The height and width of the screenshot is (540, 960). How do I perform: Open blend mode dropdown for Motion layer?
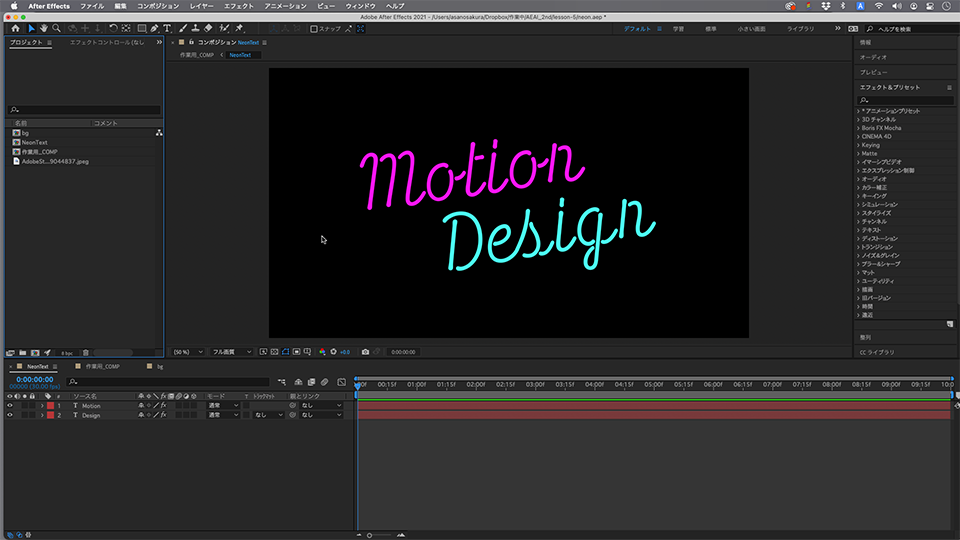(223, 405)
